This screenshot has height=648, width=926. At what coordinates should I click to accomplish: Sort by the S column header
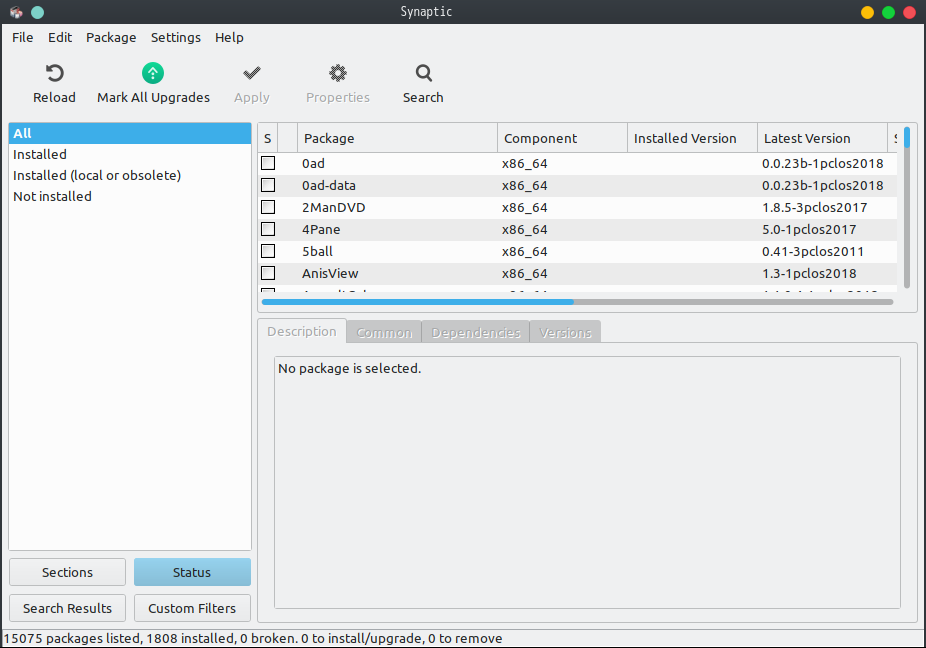point(268,138)
